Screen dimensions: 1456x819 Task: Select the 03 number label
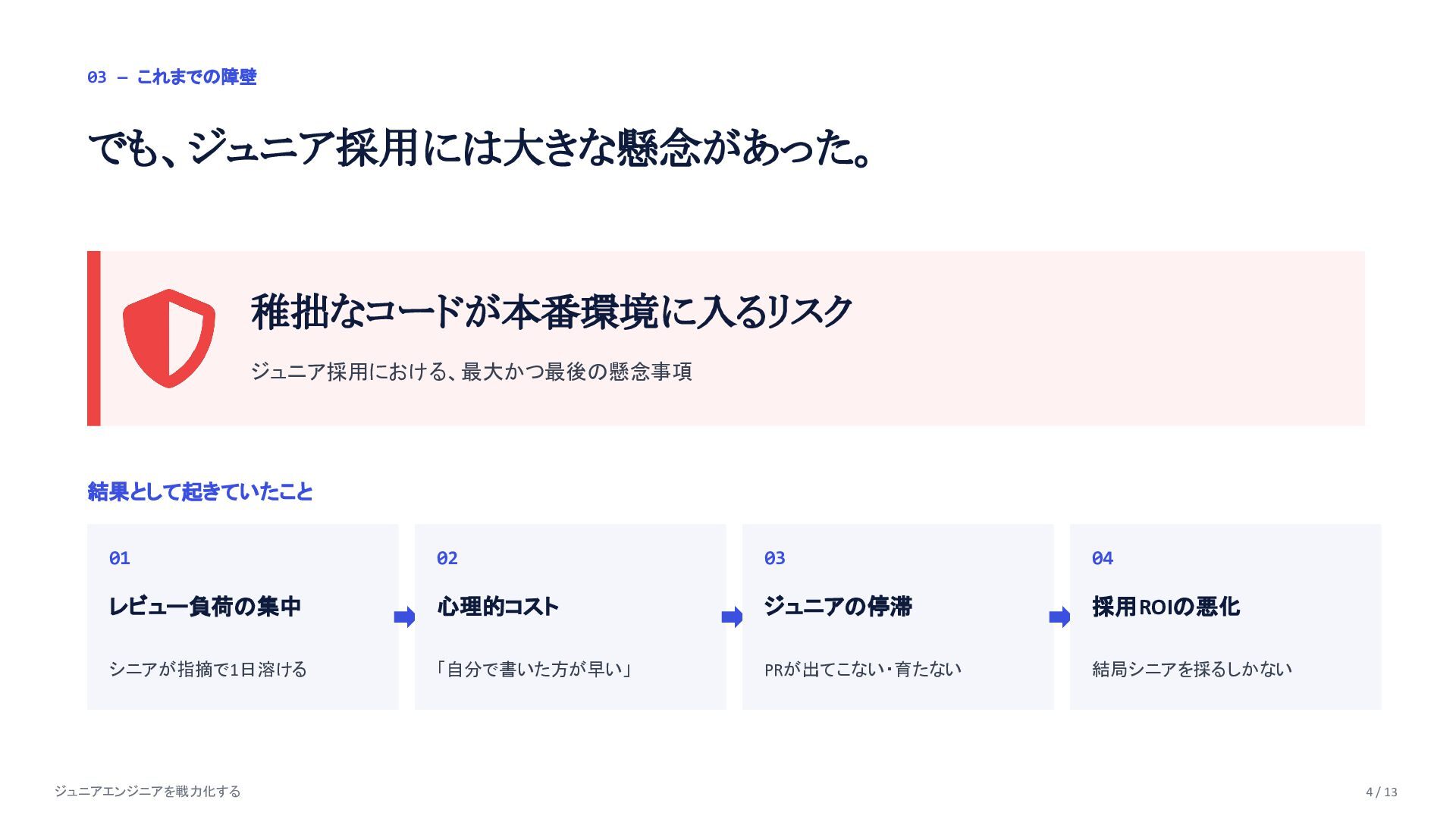(775, 558)
